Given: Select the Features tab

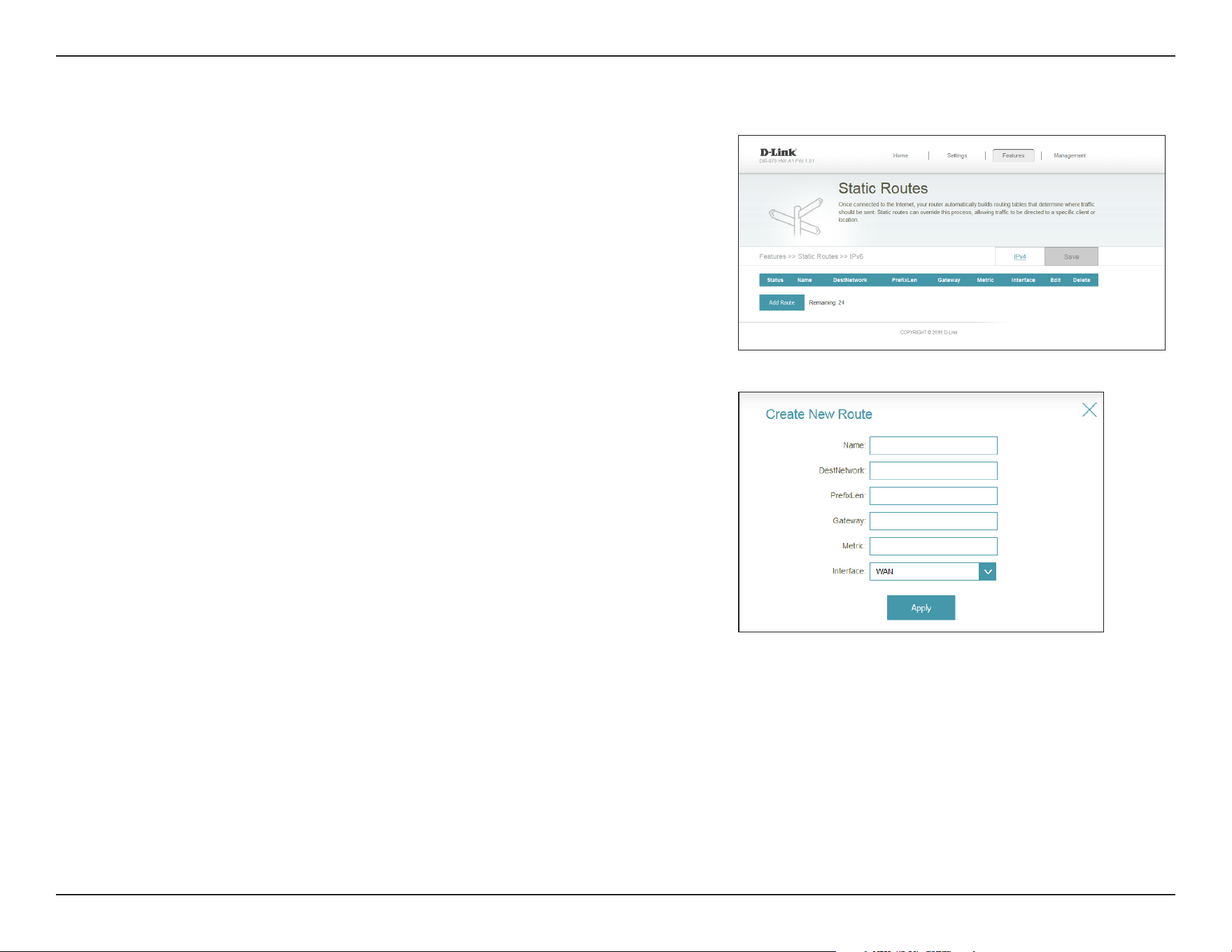Looking at the screenshot, I should (x=1013, y=155).
